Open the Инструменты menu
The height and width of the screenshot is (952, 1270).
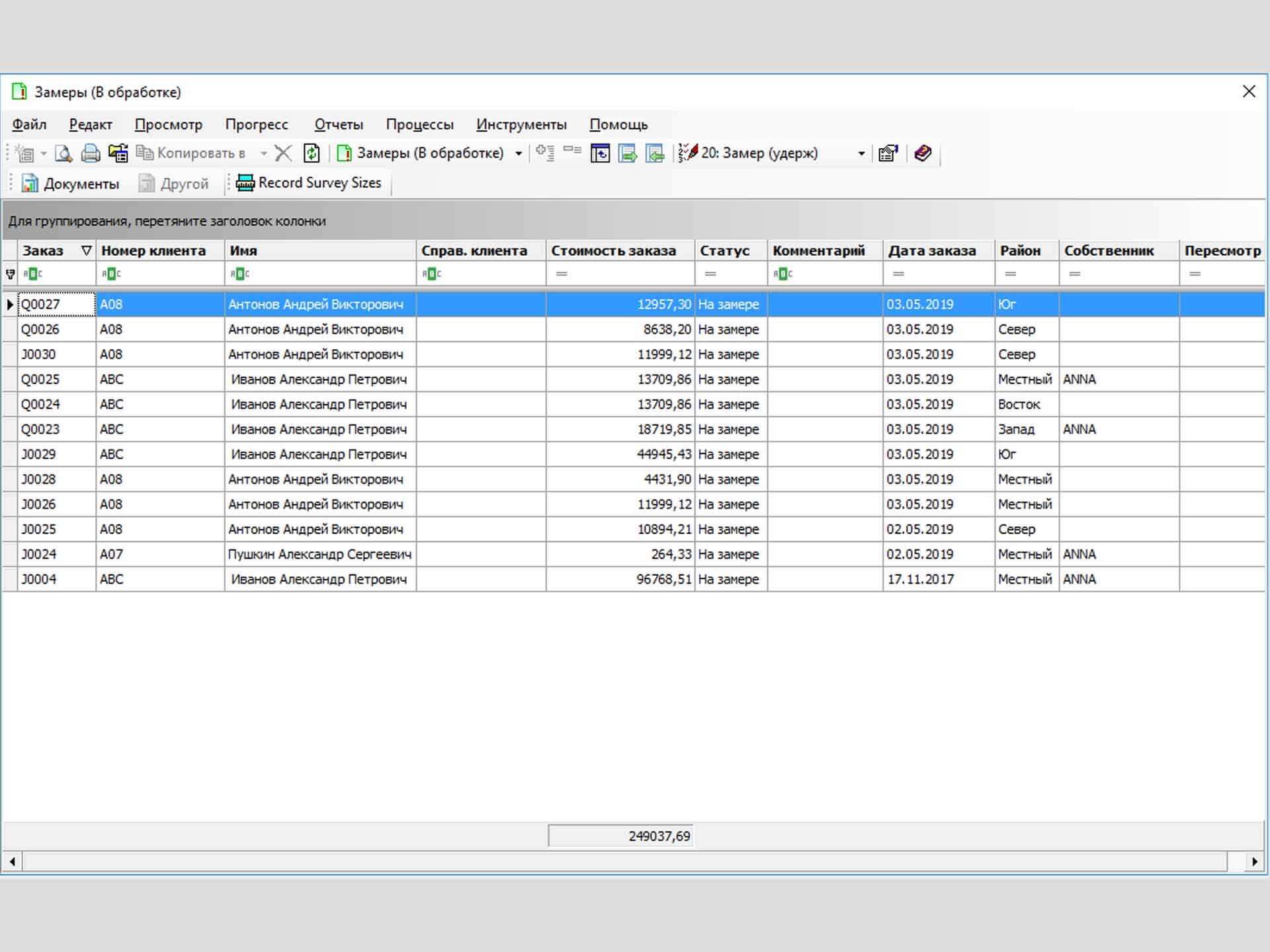point(521,124)
